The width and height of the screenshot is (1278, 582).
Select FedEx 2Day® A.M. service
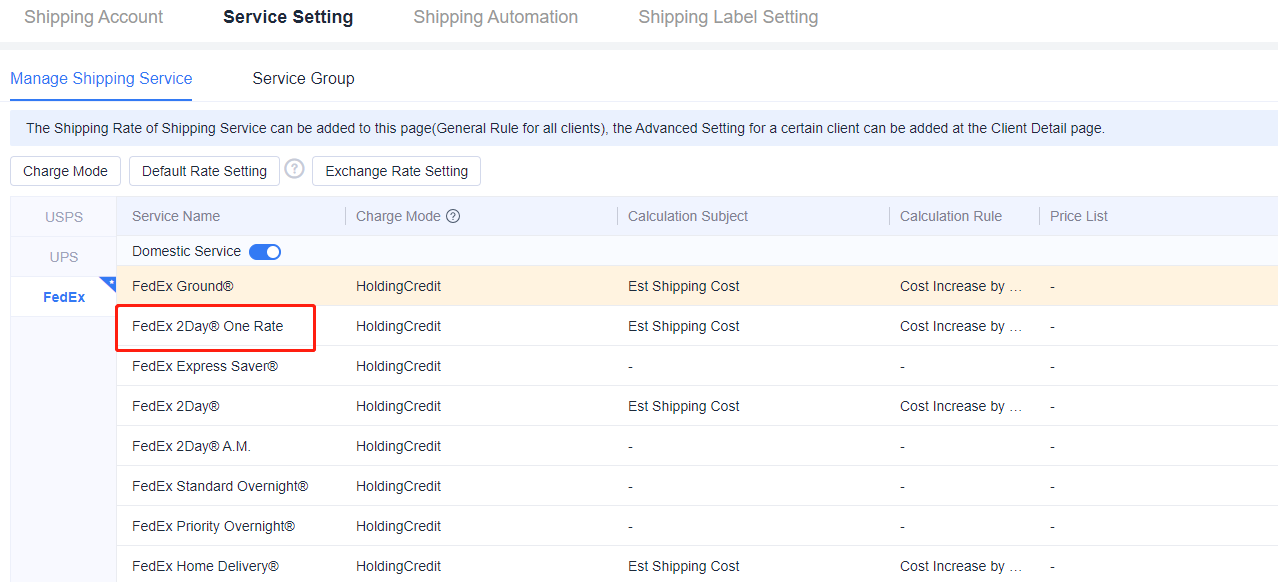pyautogui.click(x=191, y=446)
